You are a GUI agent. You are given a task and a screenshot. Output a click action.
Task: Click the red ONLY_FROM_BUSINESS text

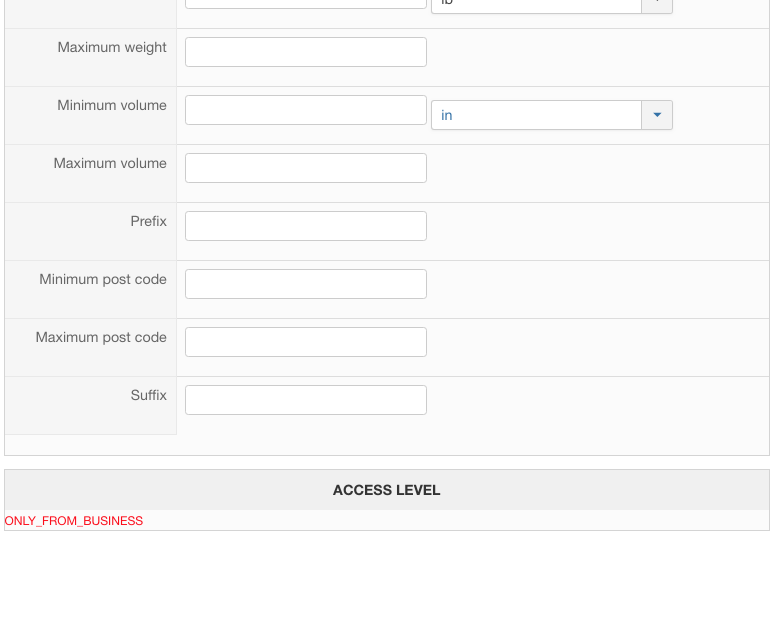click(x=74, y=521)
